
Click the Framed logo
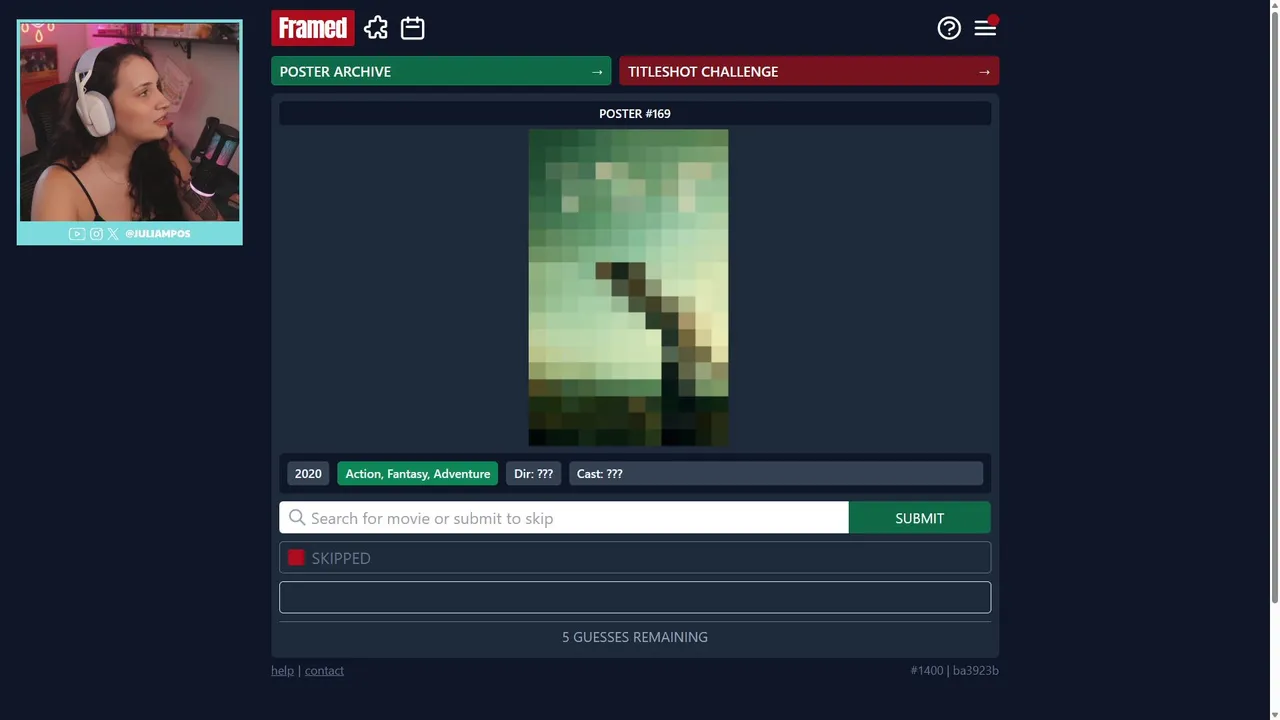313,28
